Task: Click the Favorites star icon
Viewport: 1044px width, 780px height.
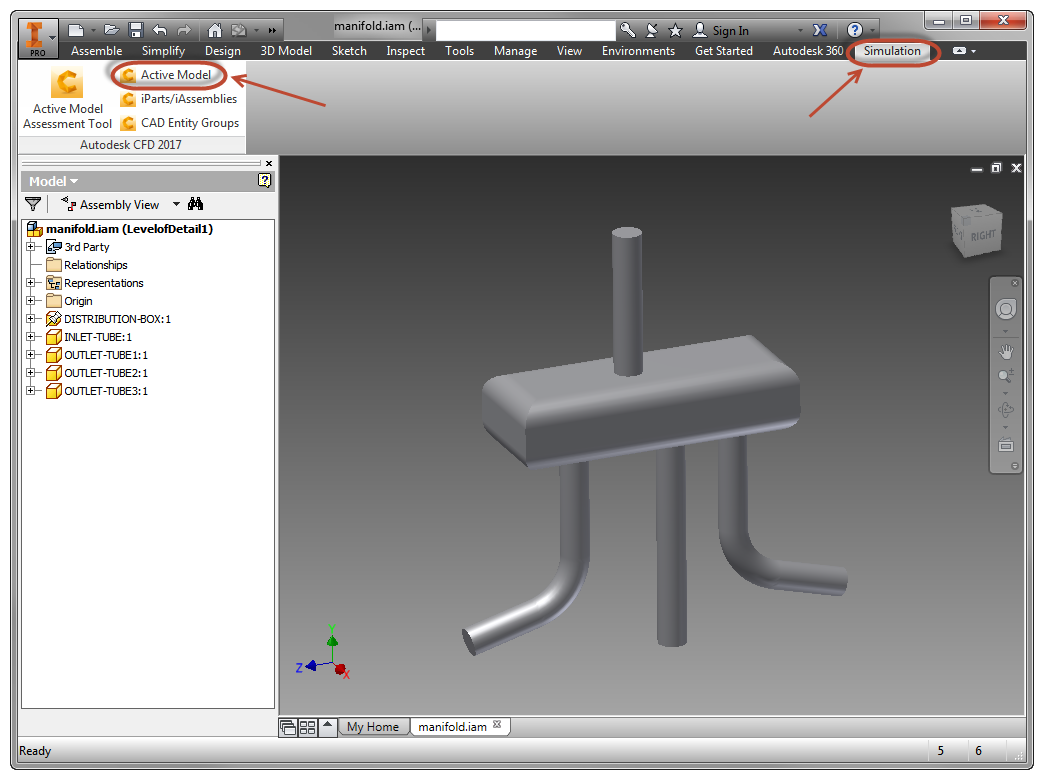Action: [x=675, y=30]
